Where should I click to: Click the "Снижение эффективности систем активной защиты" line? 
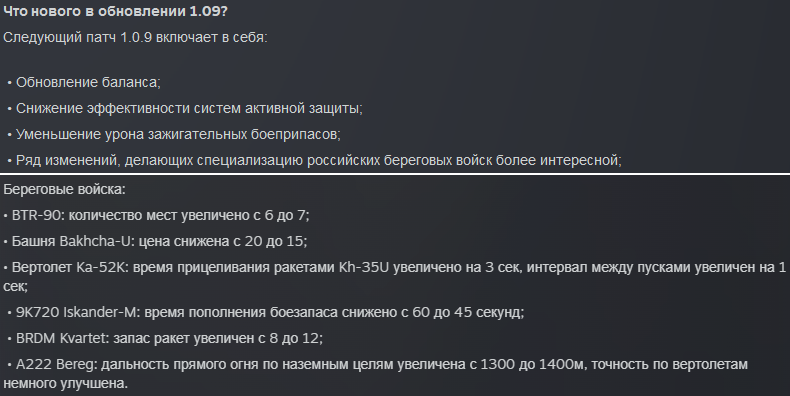(188, 108)
